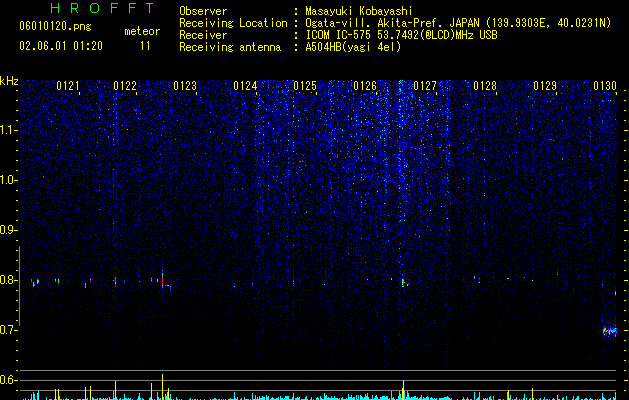Click the 0121 time marker
Screen dimensions: 629x400
point(68,86)
